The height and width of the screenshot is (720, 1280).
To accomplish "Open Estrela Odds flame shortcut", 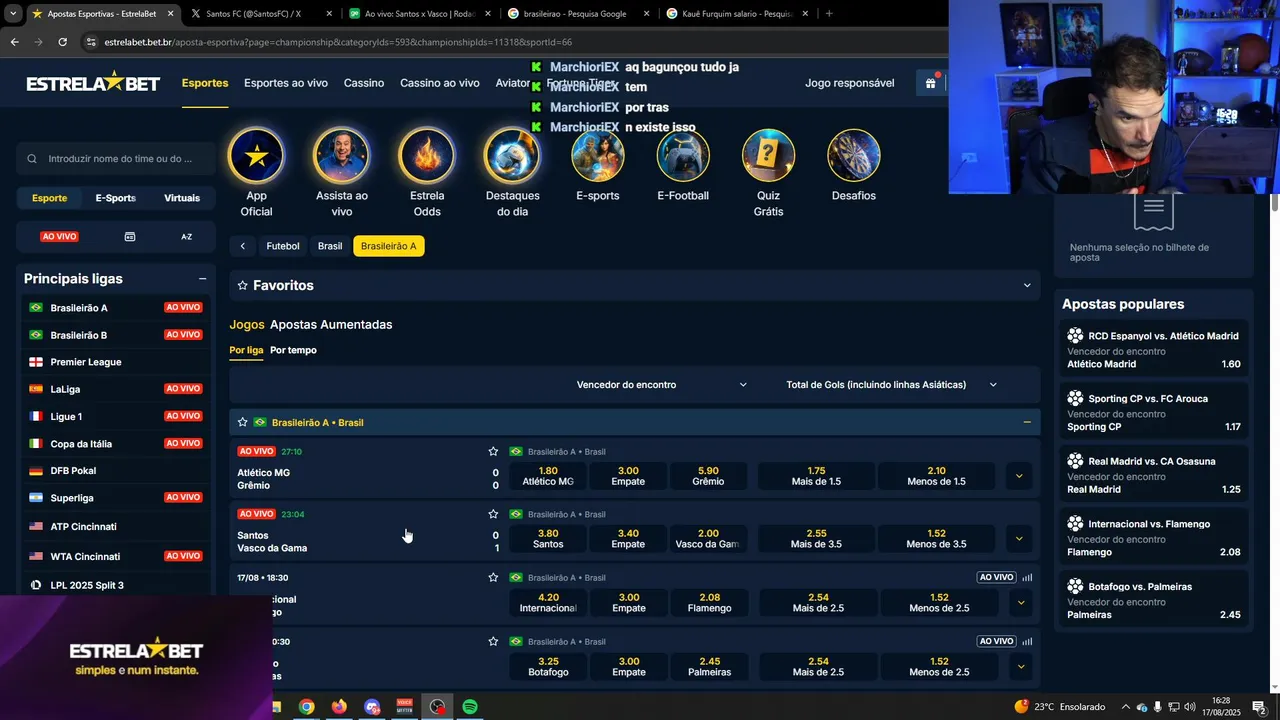I will point(427,156).
